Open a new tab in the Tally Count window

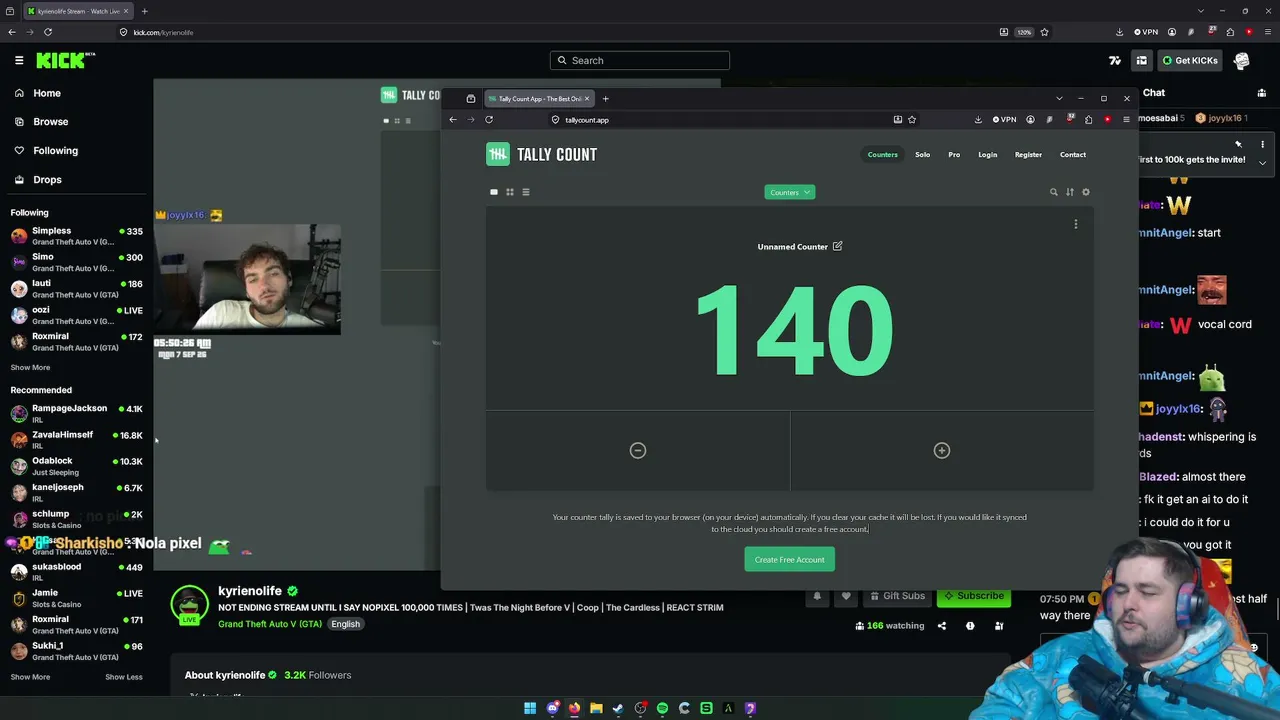[605, 98]
